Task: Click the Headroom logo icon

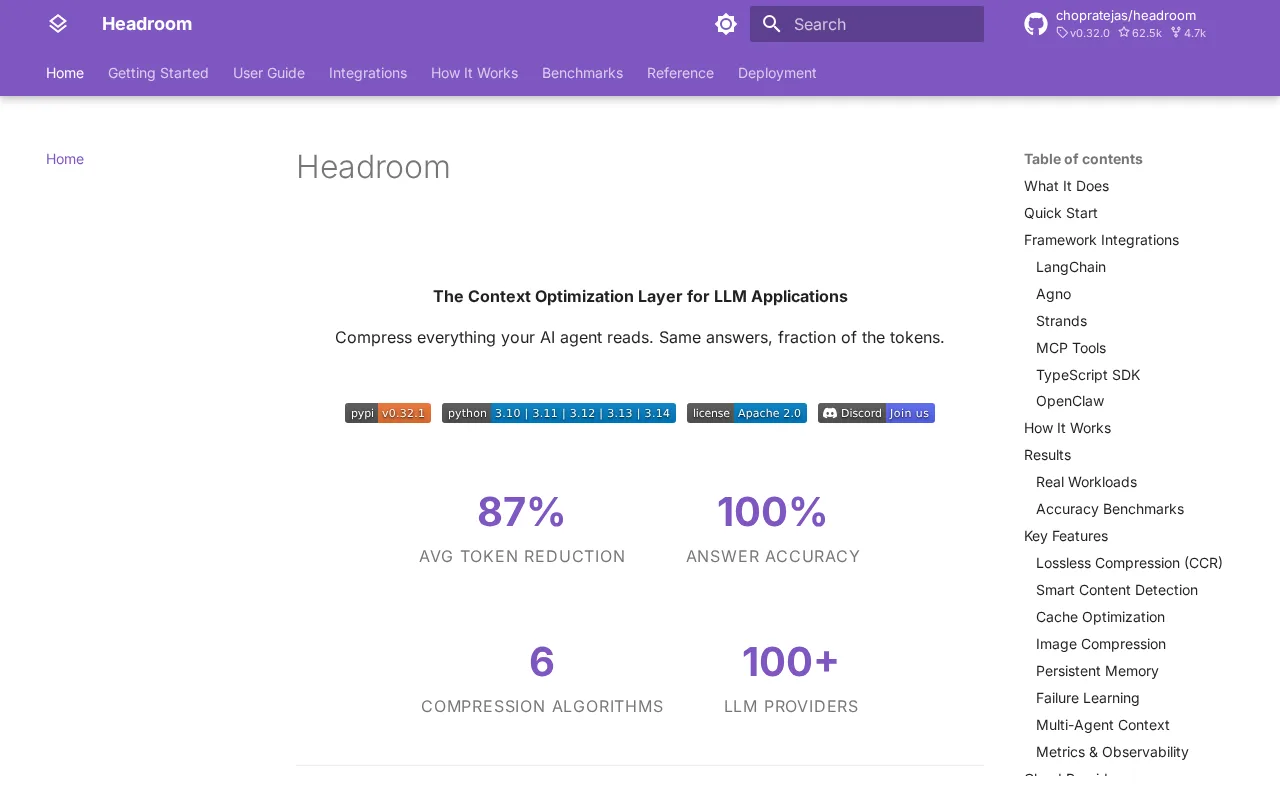Action: (58, 24)
